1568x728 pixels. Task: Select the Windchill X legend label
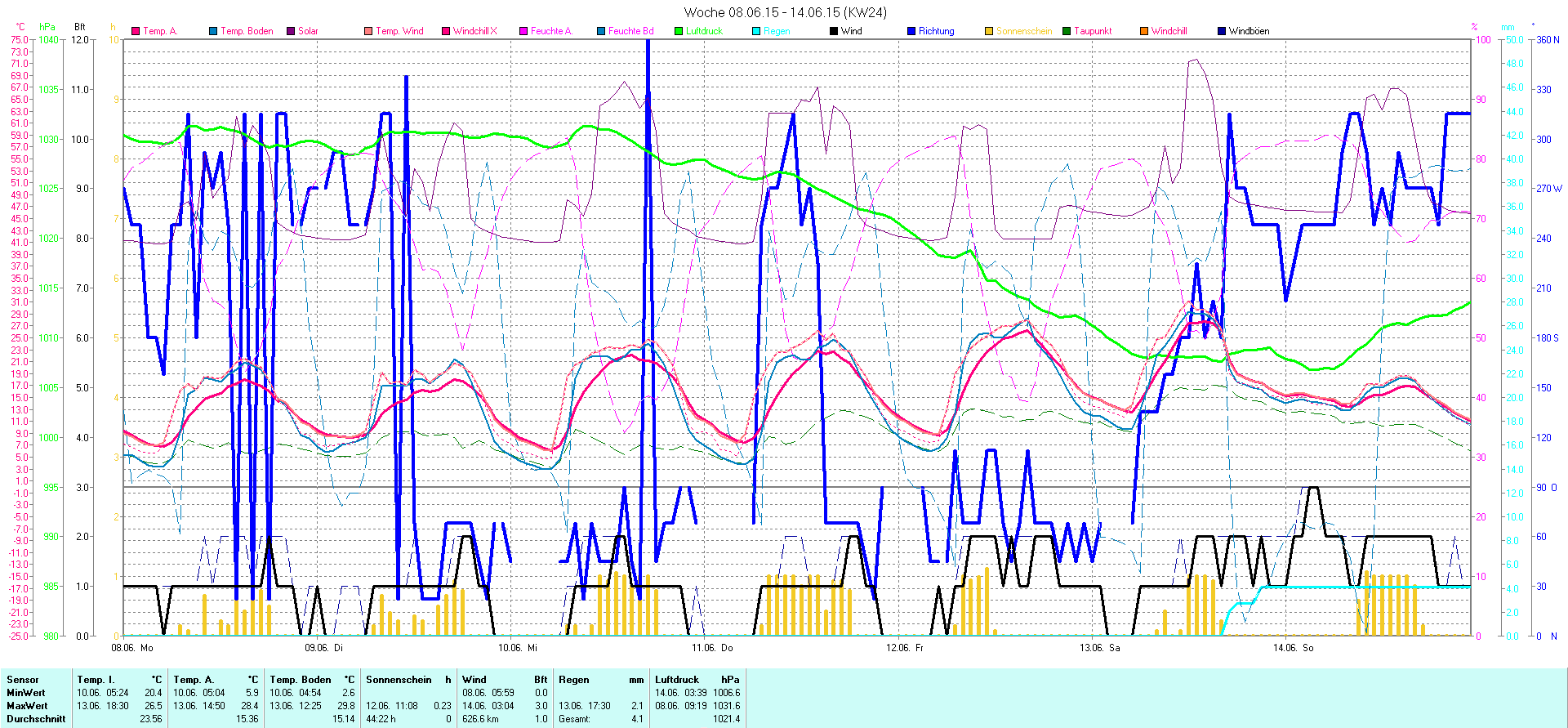point(474,31)
